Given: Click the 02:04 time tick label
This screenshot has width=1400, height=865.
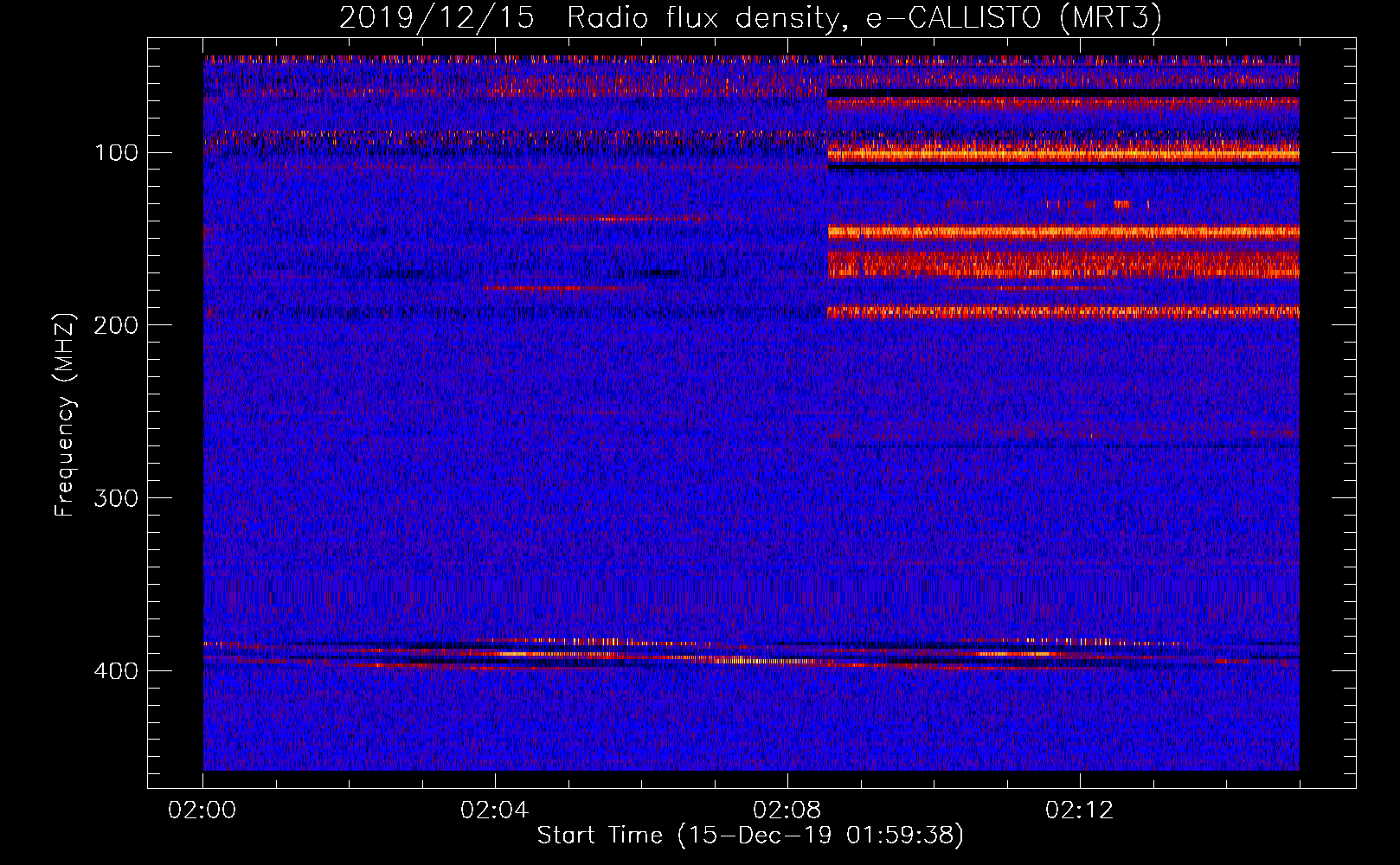Looking at the screenshot, I should [495, 811].
